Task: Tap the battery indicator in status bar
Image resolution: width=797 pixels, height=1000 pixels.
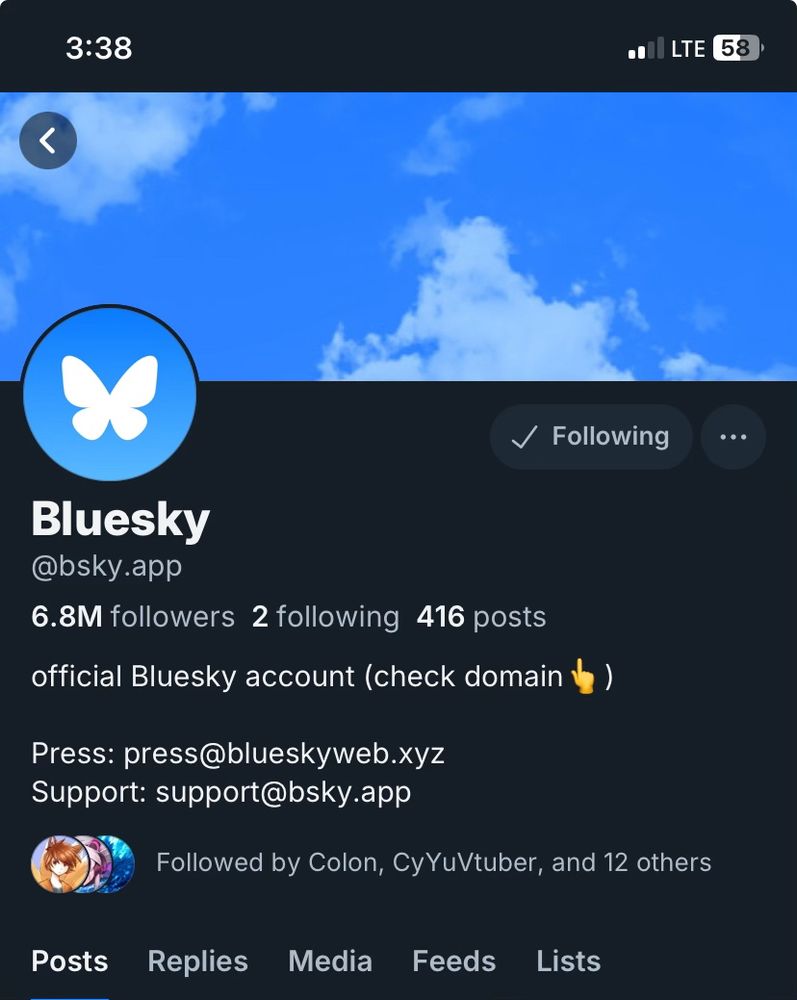Action: (738, 48)
